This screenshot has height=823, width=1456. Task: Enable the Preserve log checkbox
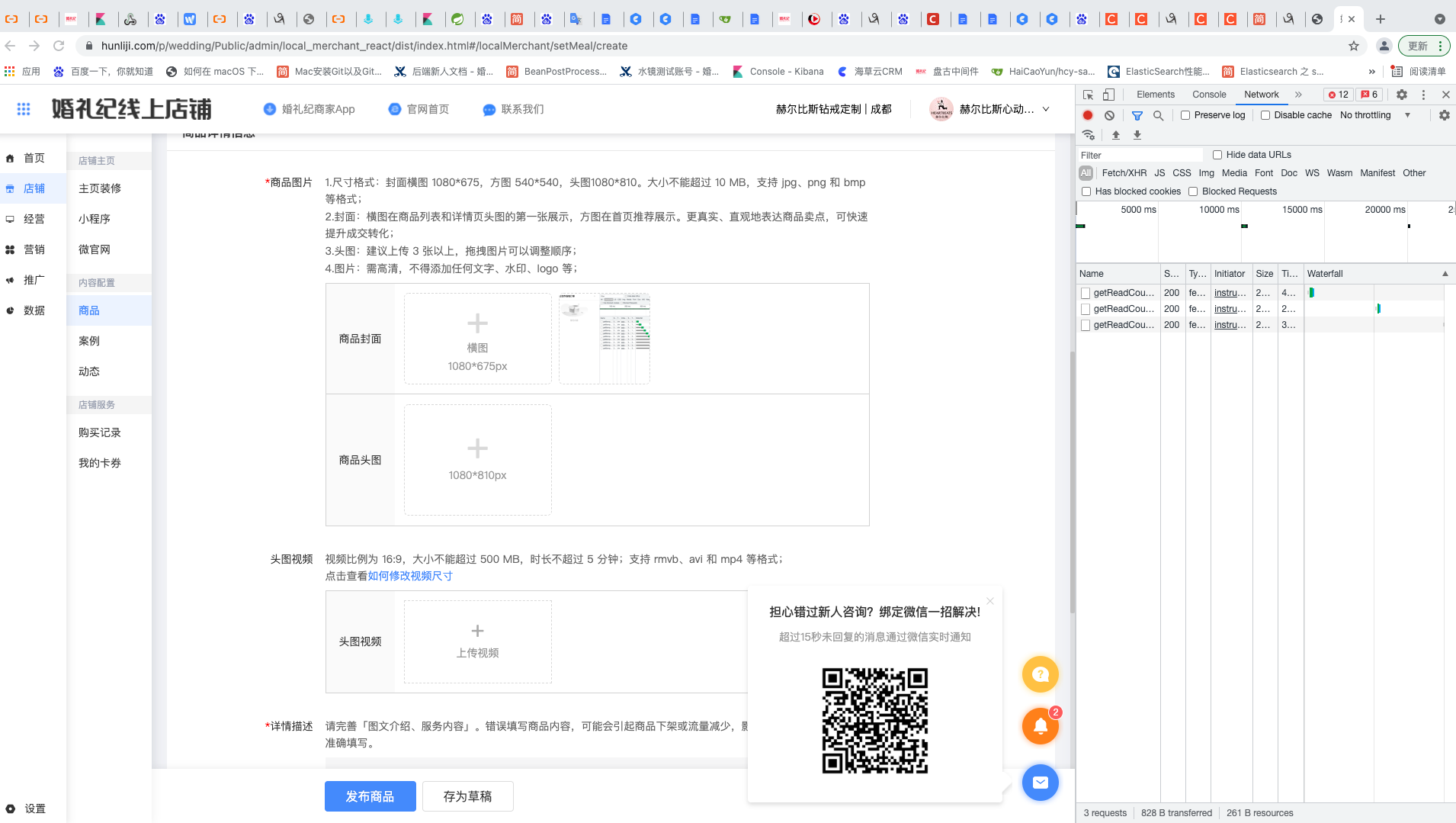[1185, 115]
